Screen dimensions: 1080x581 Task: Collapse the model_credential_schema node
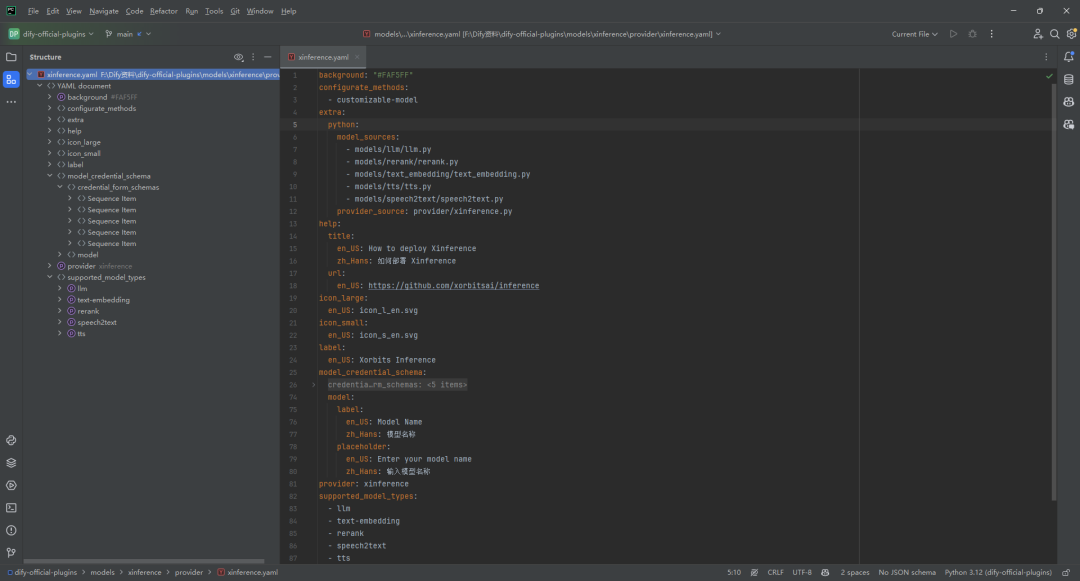tap(50, 176)
